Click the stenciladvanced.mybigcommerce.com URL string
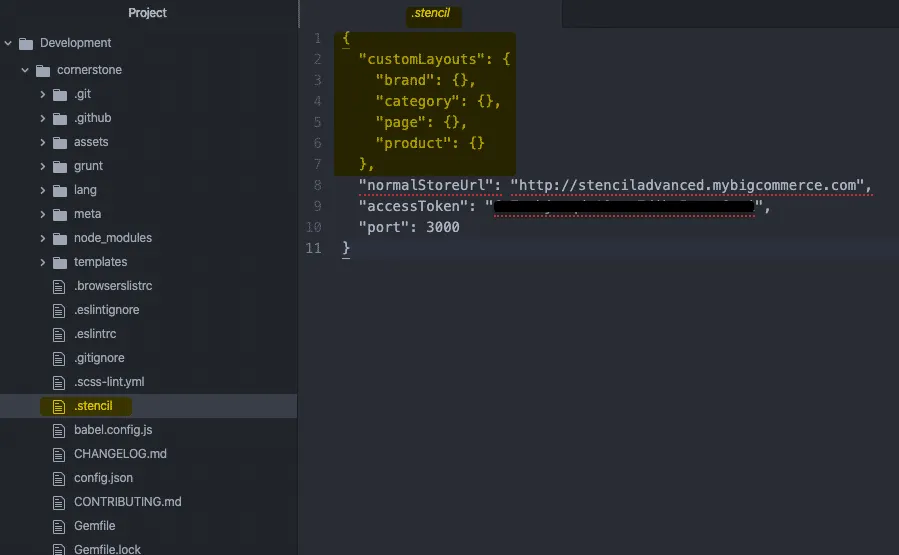 point(687,185)
